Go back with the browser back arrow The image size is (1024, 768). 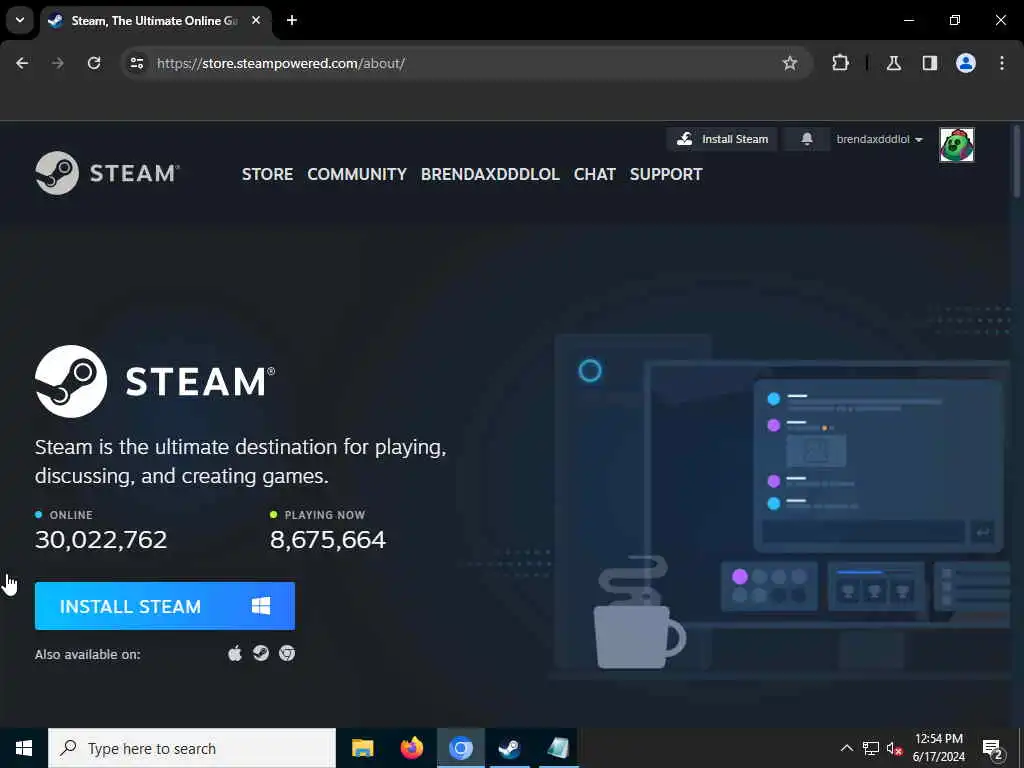[22, 63]
